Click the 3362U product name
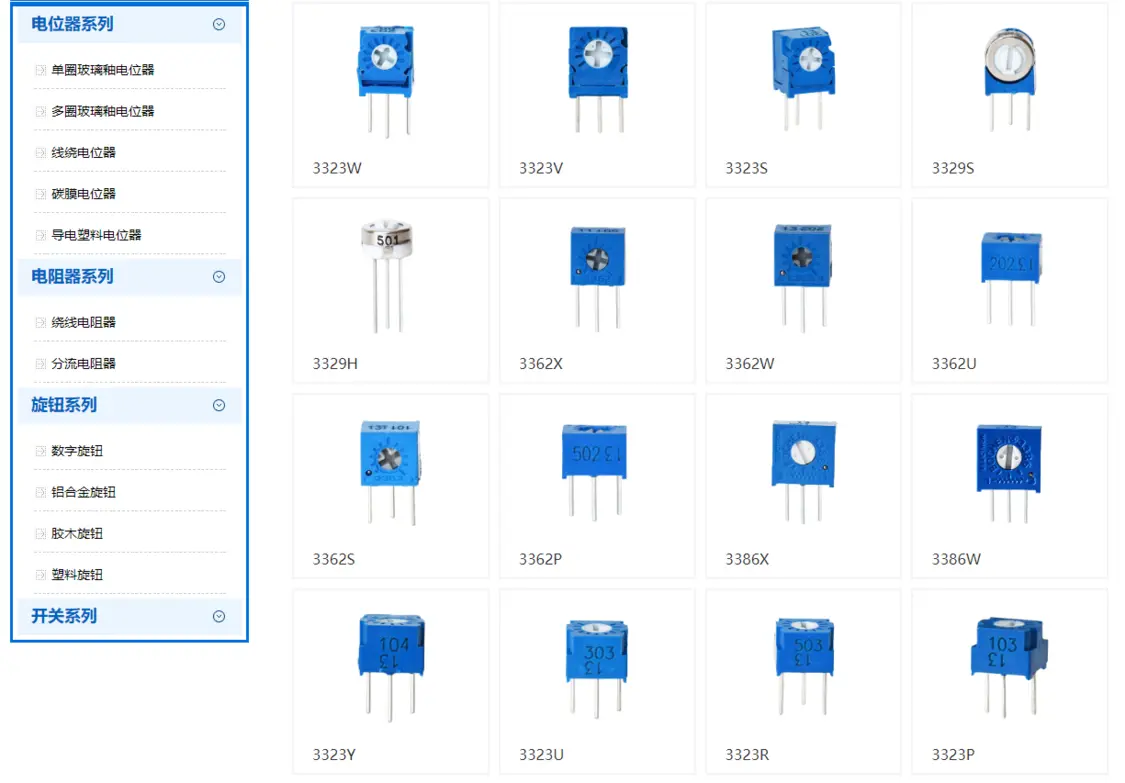 [x=953, y=364]
